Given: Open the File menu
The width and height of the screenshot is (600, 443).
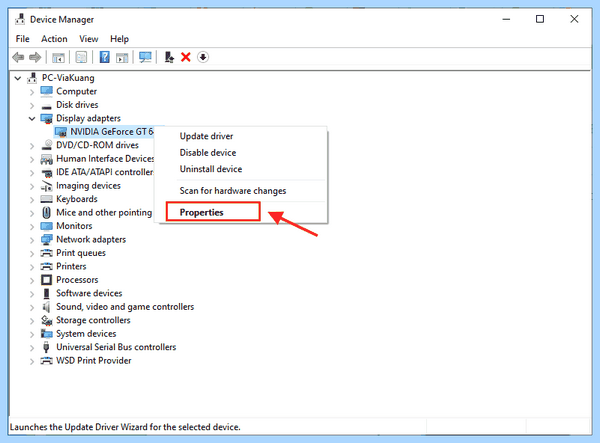Looking at the screenshot, I should (x=23, y=39).
